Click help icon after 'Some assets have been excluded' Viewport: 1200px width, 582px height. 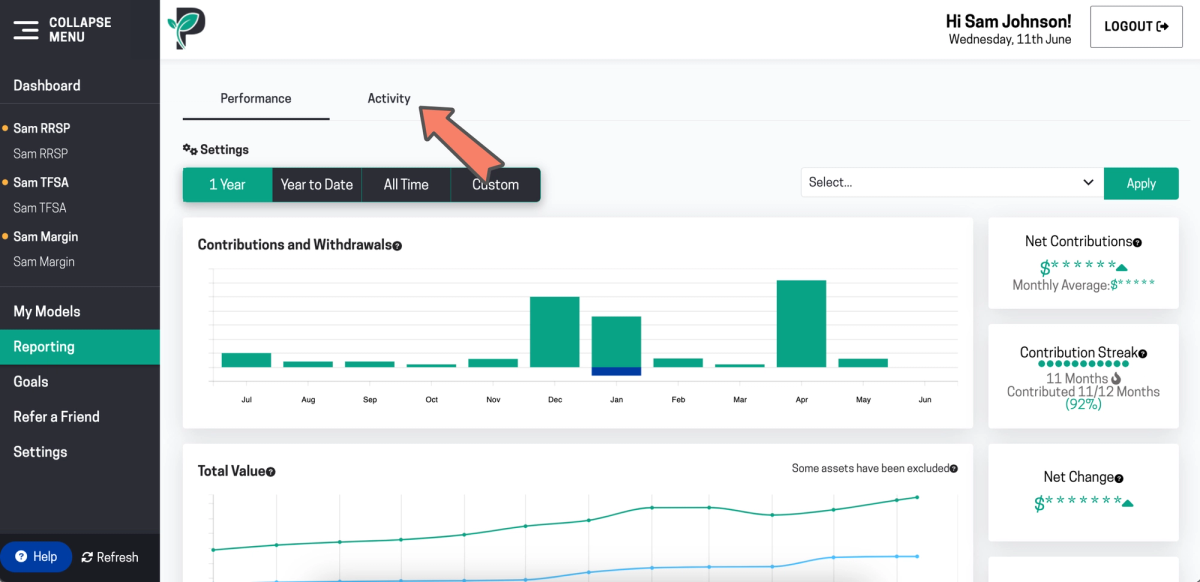pyautogui.click(x=953, y=468)
